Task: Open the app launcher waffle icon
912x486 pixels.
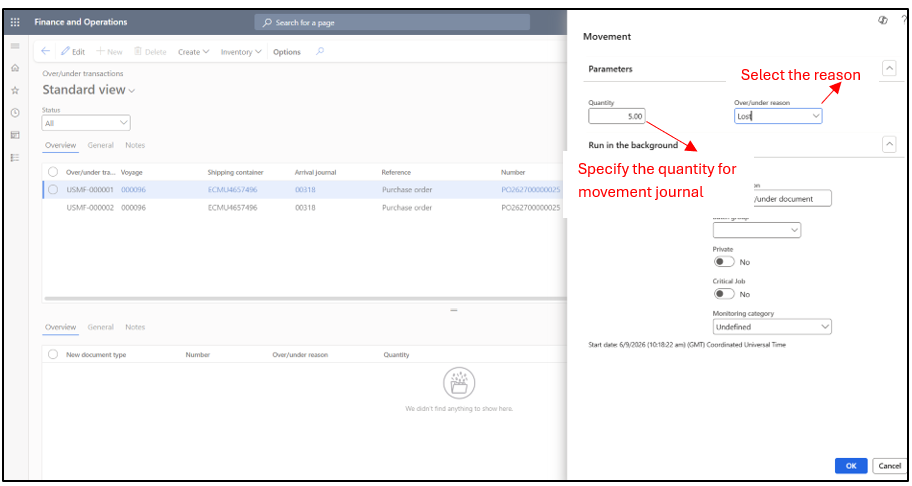Action: coord(15,22)
